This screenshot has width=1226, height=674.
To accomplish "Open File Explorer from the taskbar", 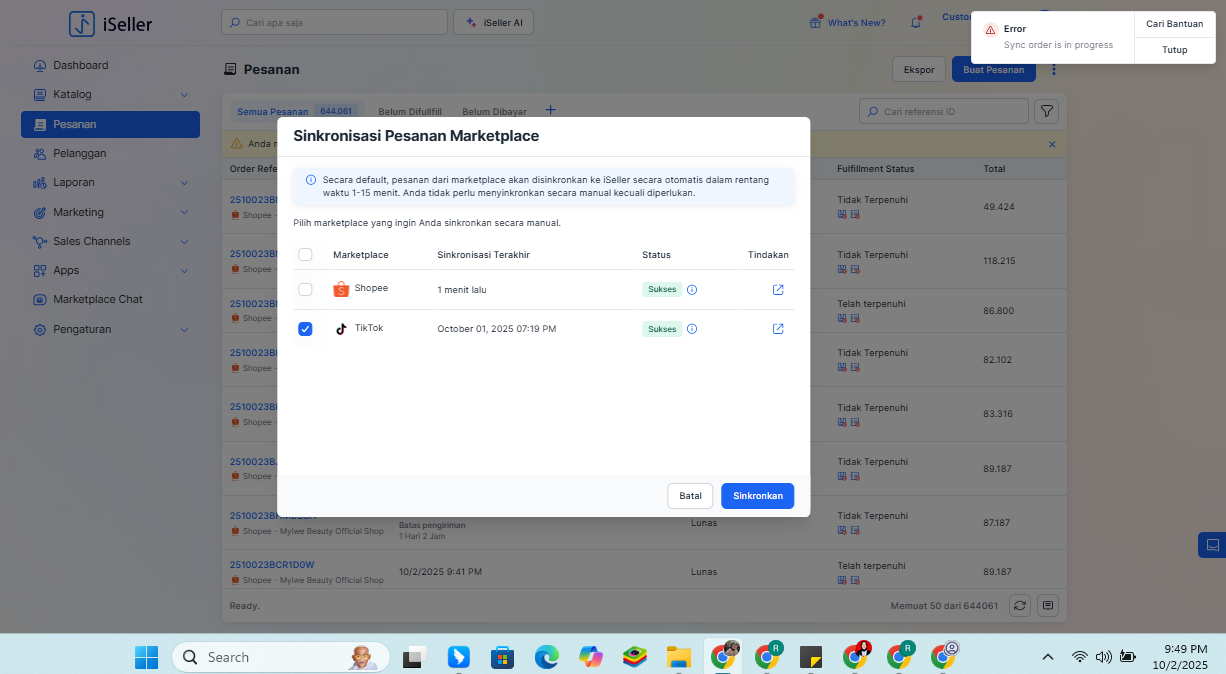I will point(679,657).
